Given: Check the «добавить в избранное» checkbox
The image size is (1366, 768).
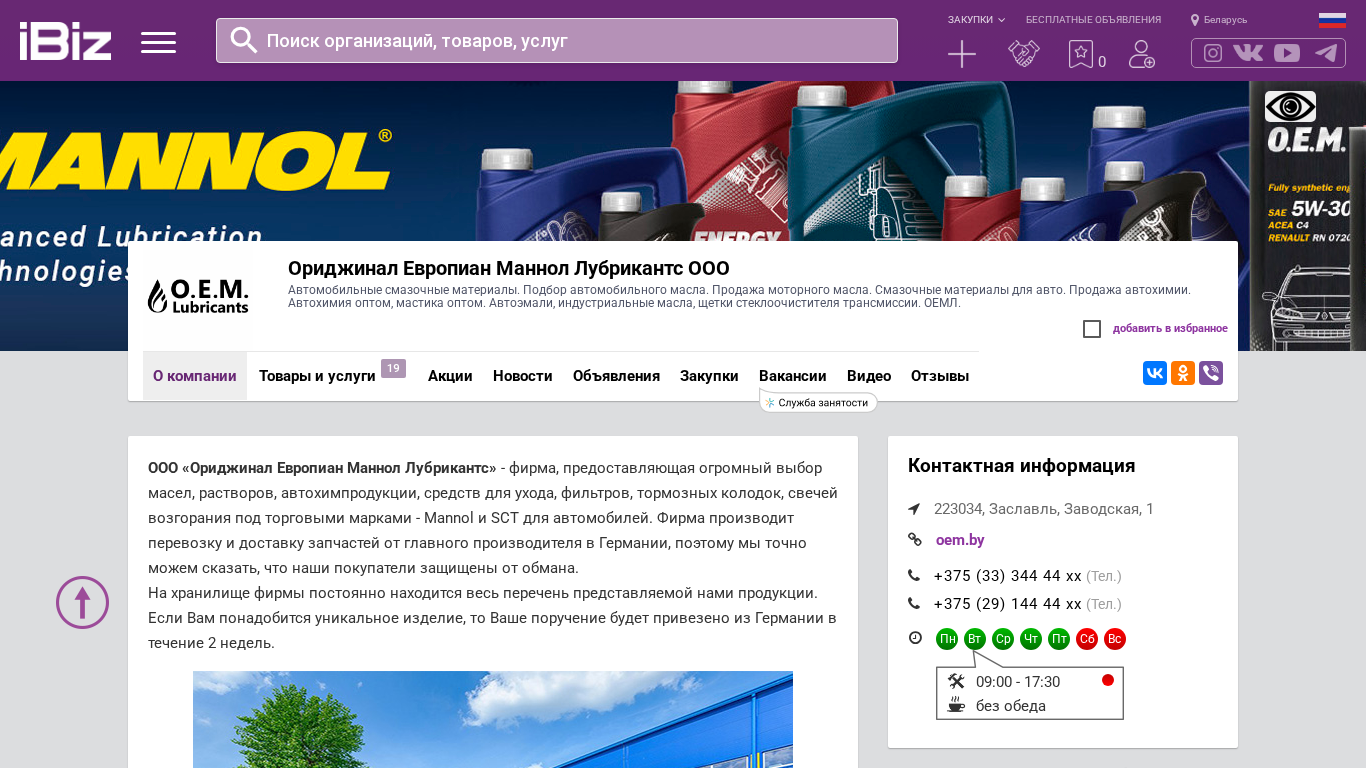Looking at the screenshot, I should pyautogui.click(x=1092, y=329).
